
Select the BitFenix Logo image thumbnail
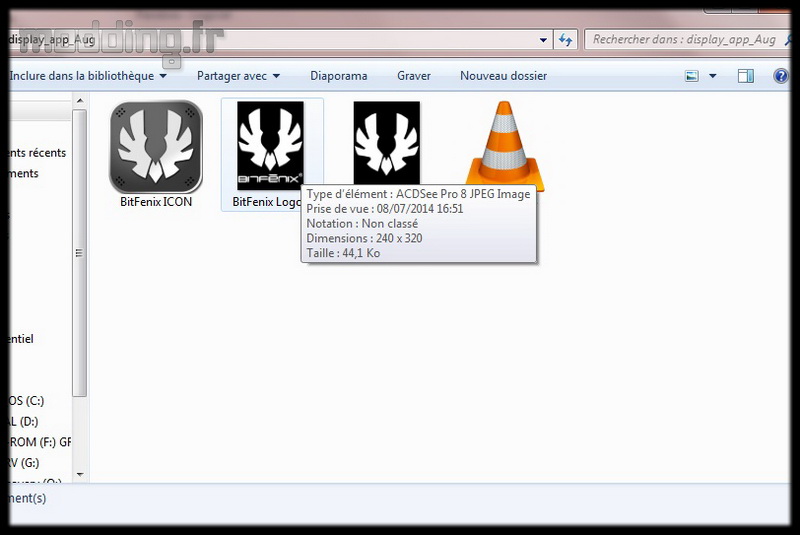pos(270,146)
